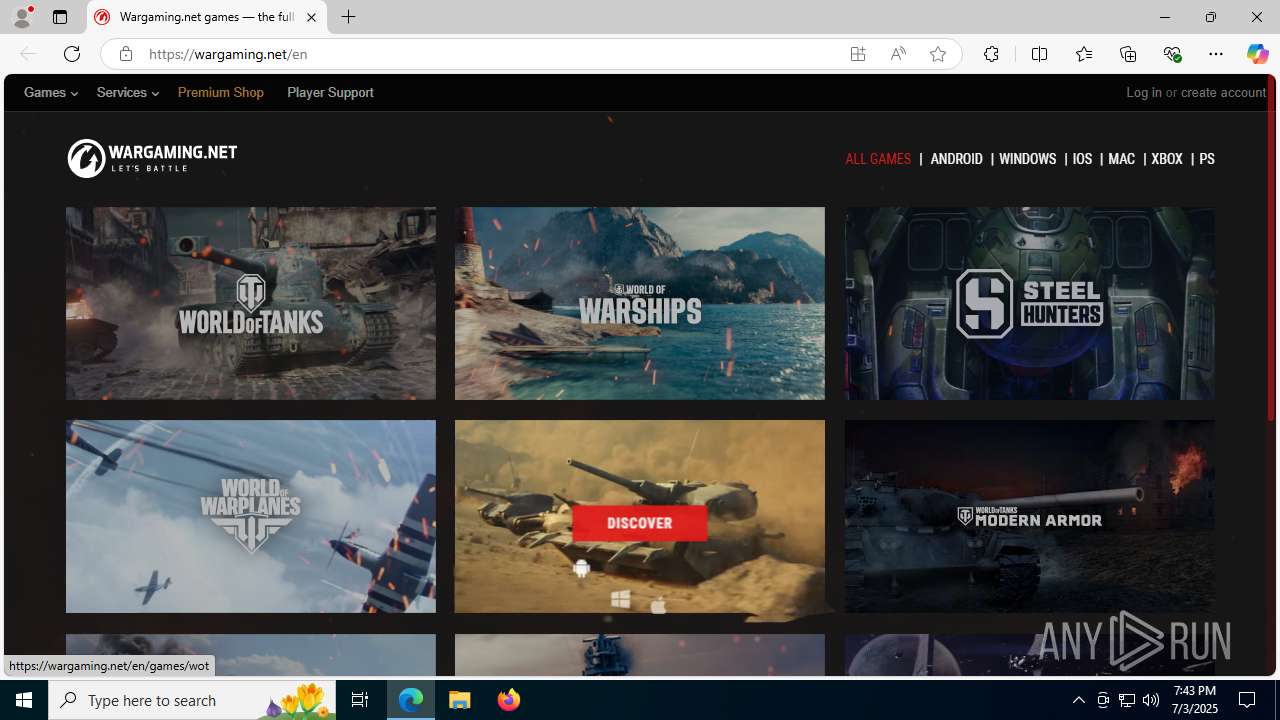Close the Wargaming.net browser tab
Image resolution: width=1280 pixels, height=720 pixels.
coord(311,17)
